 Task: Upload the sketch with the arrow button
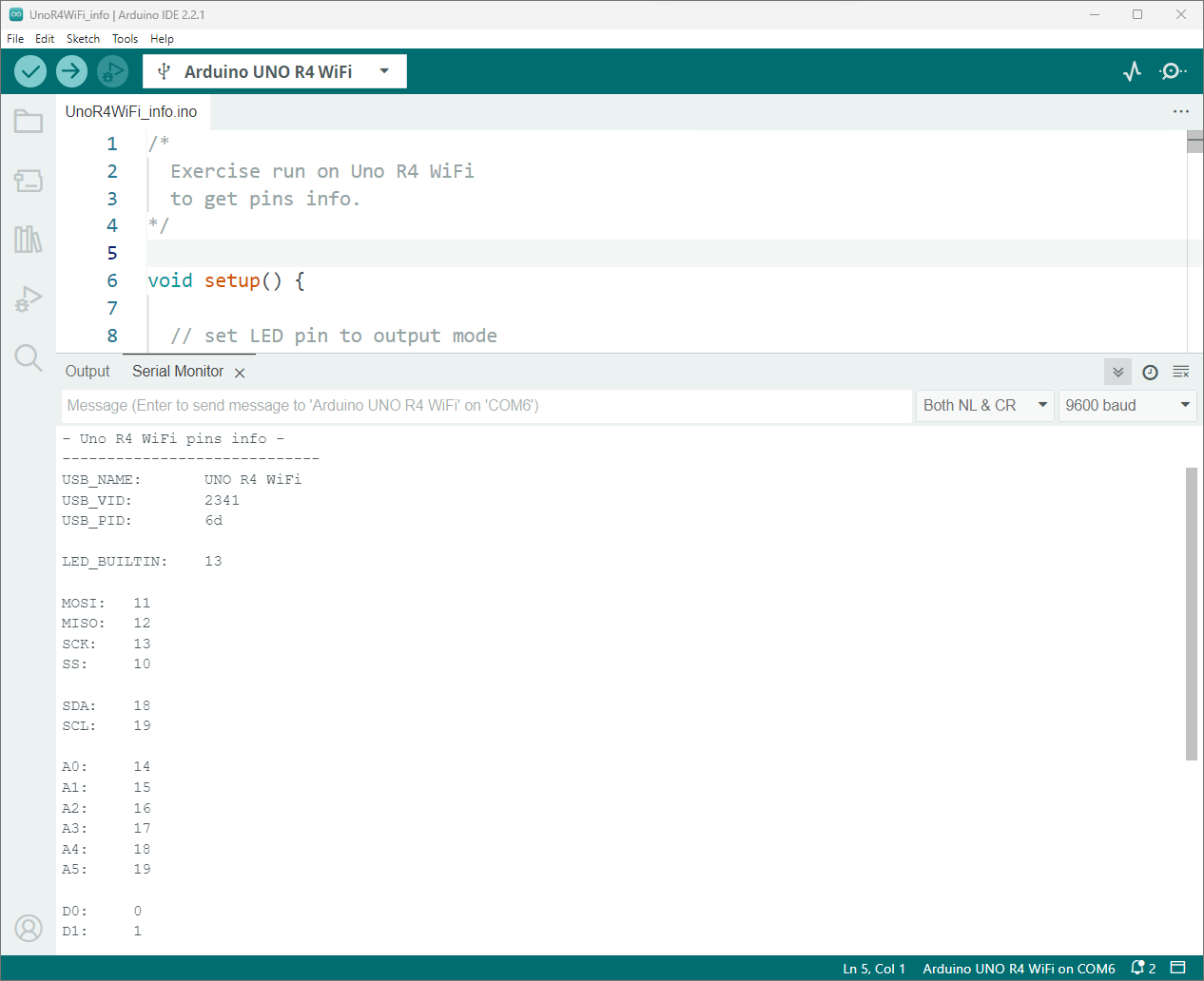[71, 71]
